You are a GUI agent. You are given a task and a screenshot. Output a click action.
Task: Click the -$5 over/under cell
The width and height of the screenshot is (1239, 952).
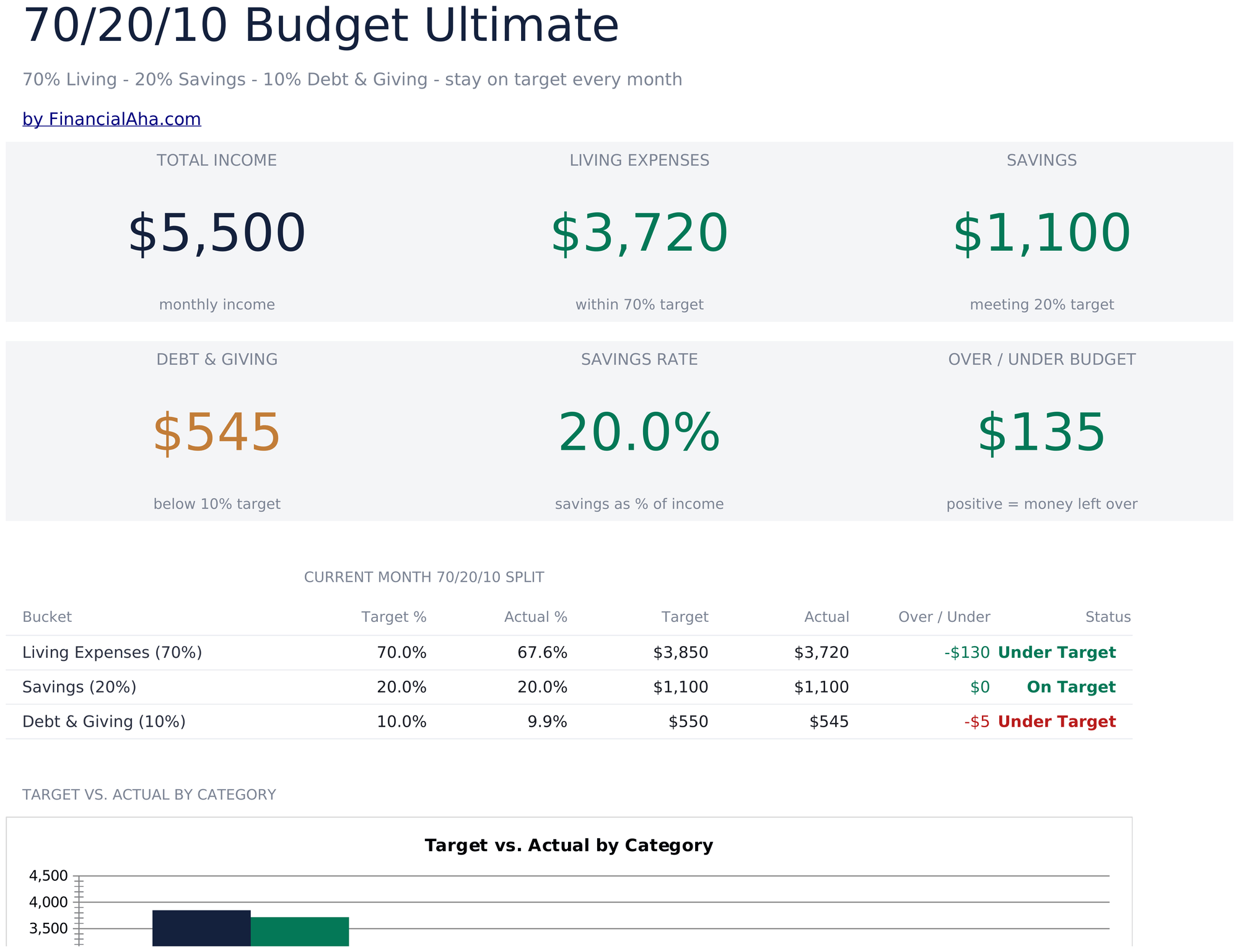tap(977, 722)
